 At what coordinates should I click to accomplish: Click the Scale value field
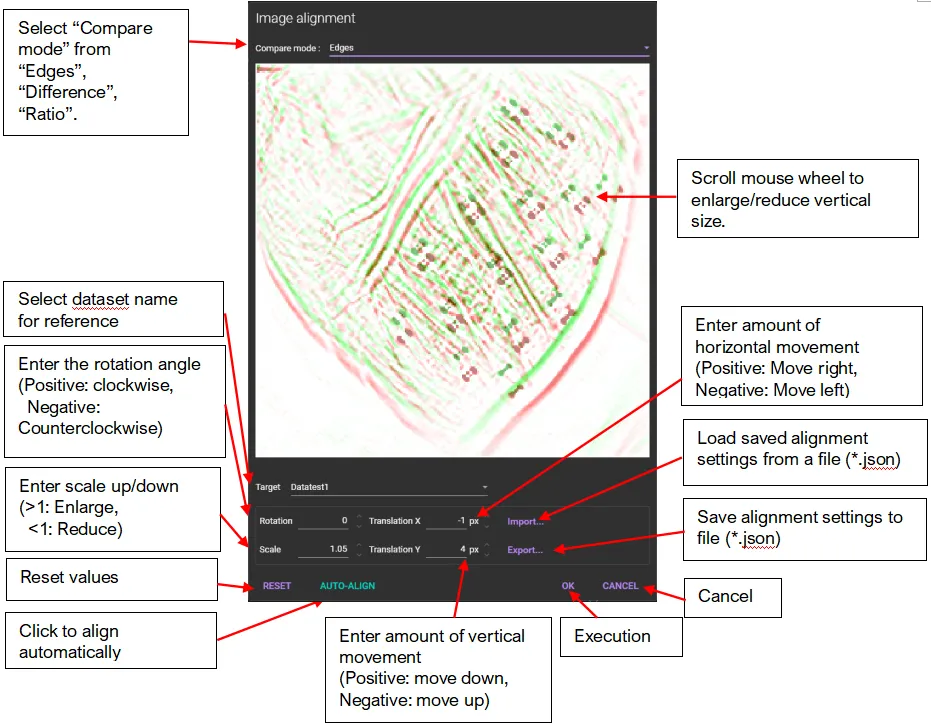(x=324, y=549)
